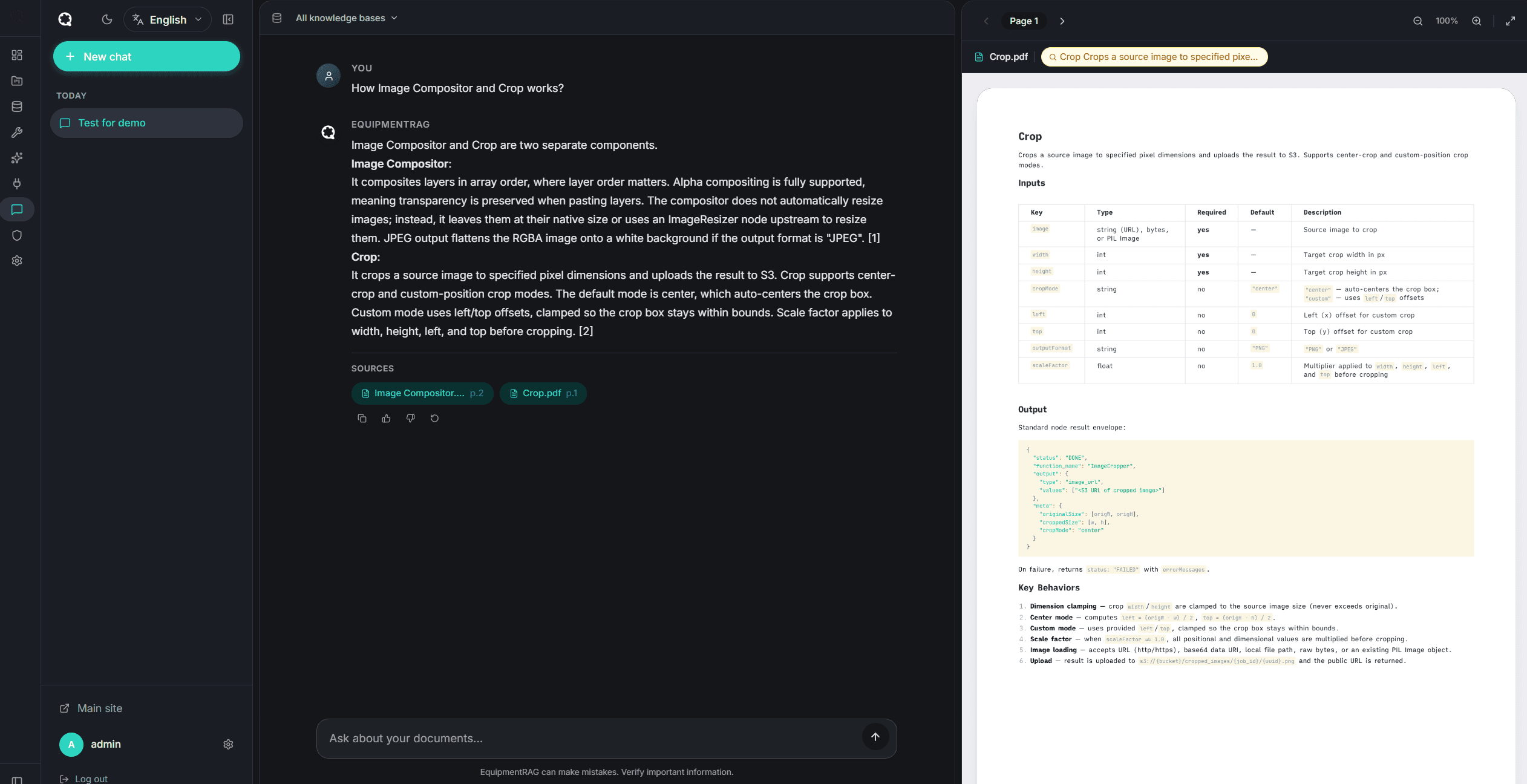Viewport: 1527px width, 784px height.
Task: Regenerate the assistant's answer
Action: click(435, 418)
